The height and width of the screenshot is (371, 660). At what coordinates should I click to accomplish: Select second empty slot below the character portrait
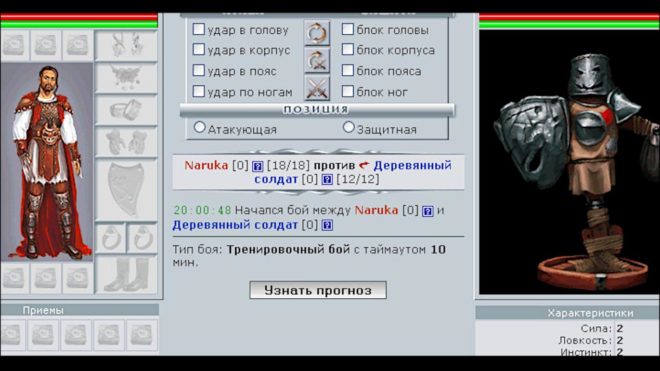point(46,278)
